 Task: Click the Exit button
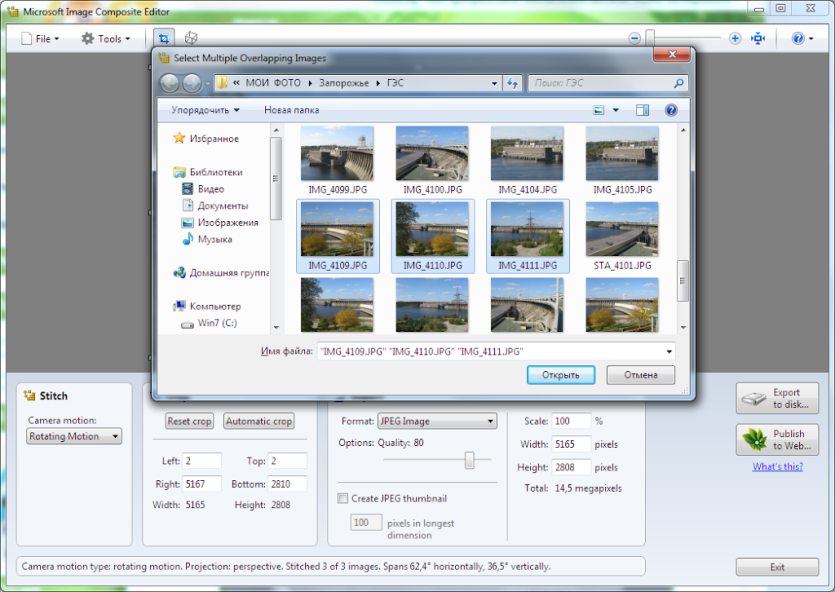(x=777, y=567)
